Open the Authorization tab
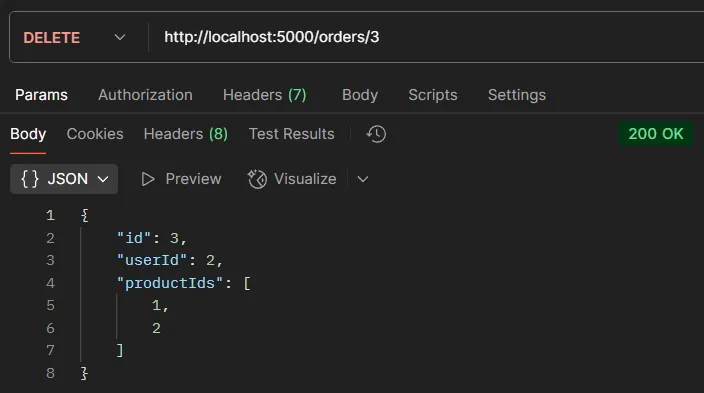 [145, 95]
